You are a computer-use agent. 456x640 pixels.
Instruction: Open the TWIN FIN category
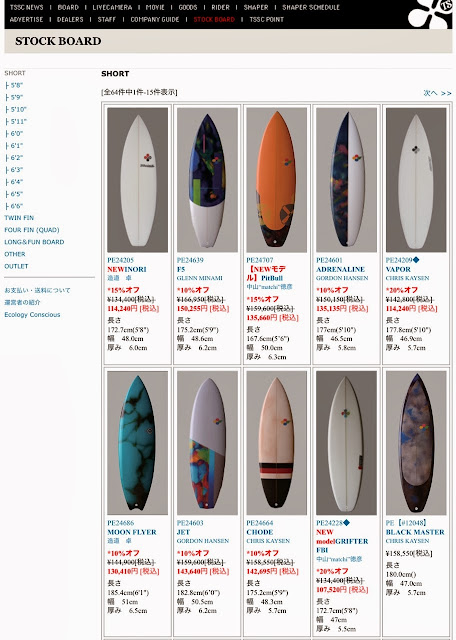pos(19,218)
